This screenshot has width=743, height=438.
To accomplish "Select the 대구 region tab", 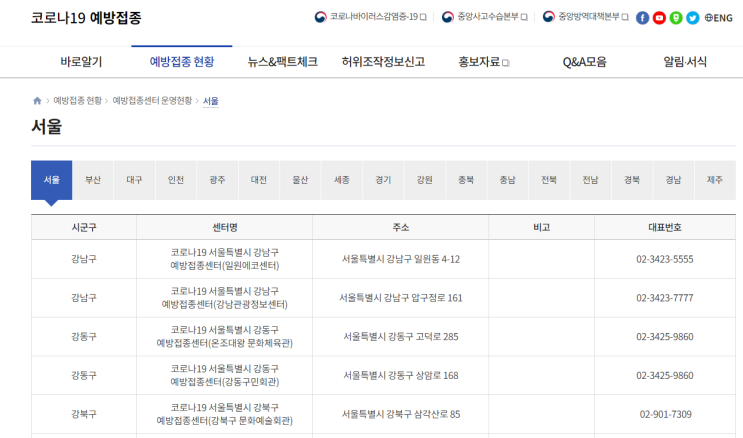I will pos(135,180).
